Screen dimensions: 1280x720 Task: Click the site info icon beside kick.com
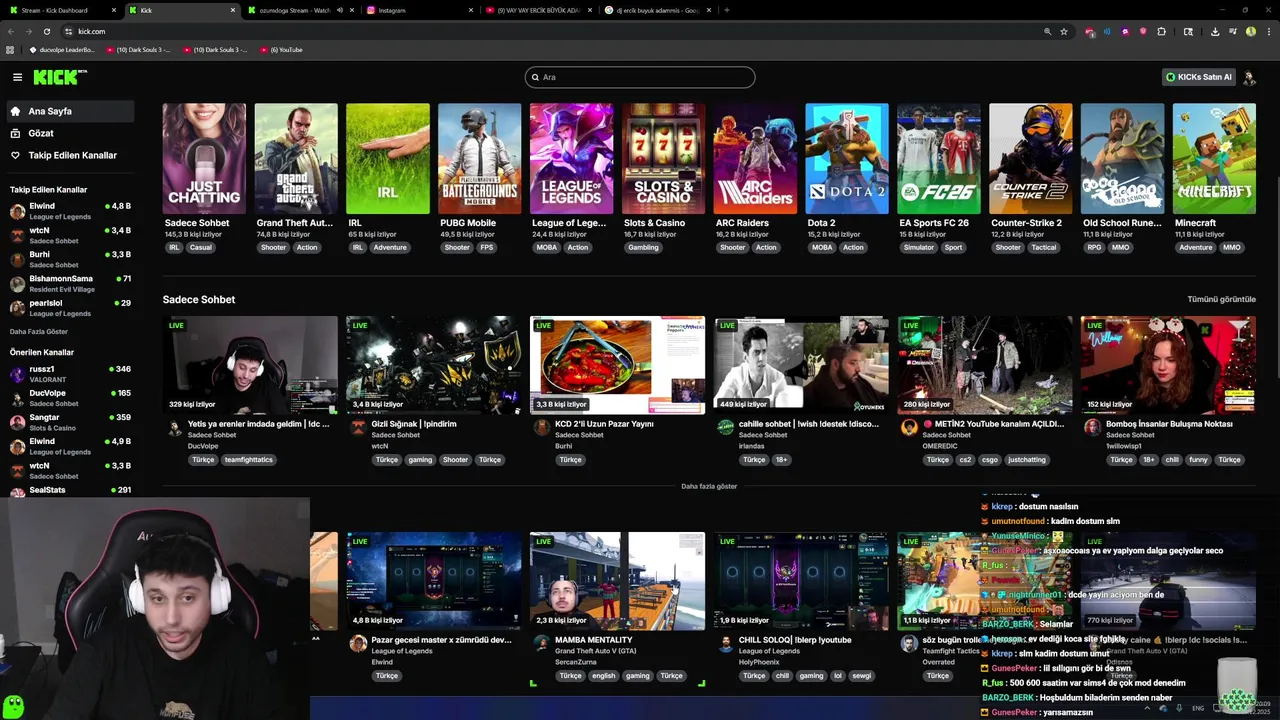coord(68,31)
